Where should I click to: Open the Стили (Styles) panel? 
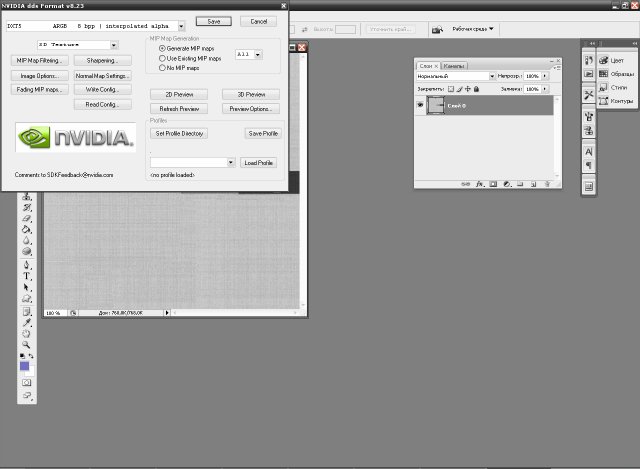[x=616, y=88]
